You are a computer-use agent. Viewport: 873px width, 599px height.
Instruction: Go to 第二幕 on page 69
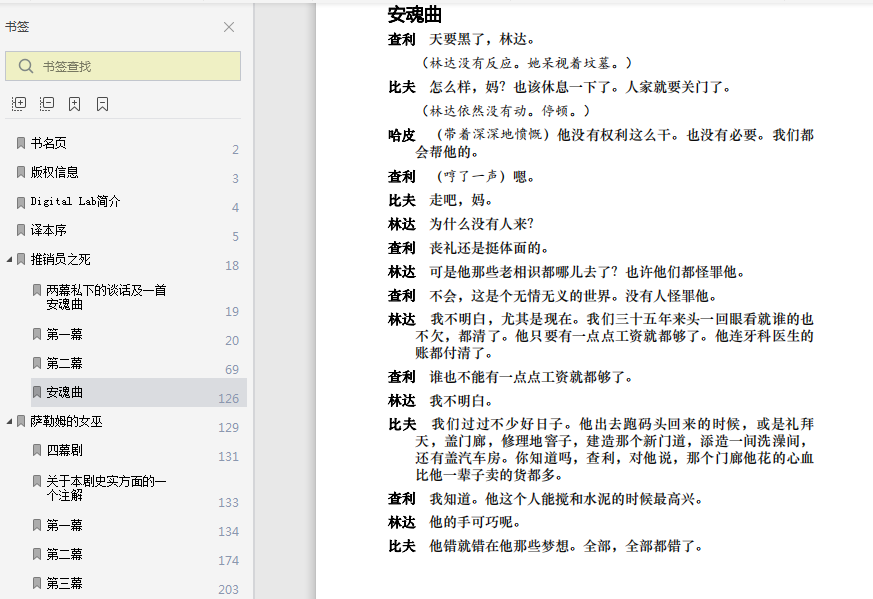click(x=65, y=363)
